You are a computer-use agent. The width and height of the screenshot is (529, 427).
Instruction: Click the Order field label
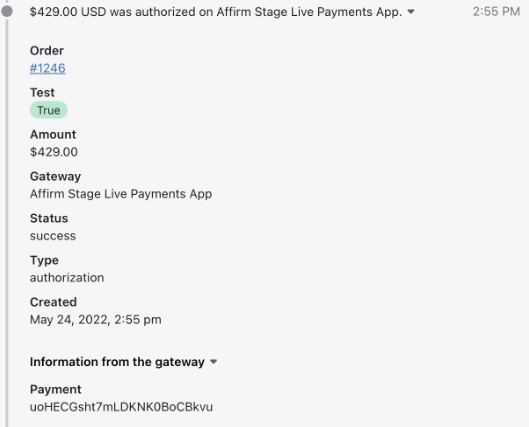[47, 51]
